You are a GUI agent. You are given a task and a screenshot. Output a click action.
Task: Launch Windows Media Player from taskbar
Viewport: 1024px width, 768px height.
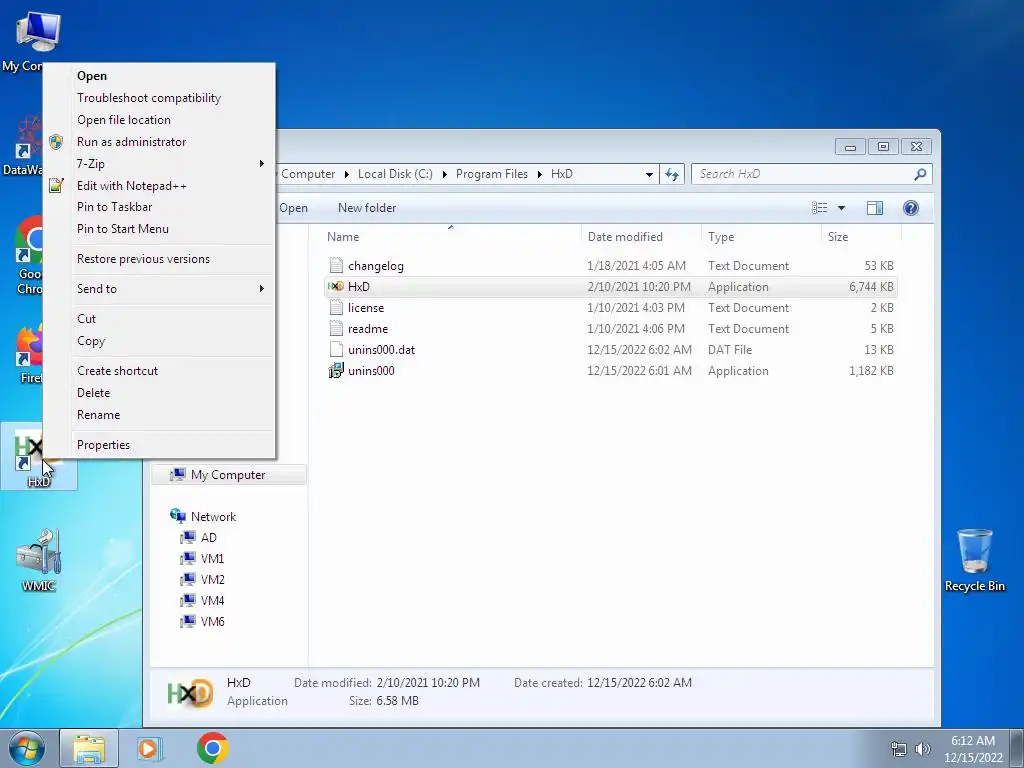coord(149,748)
